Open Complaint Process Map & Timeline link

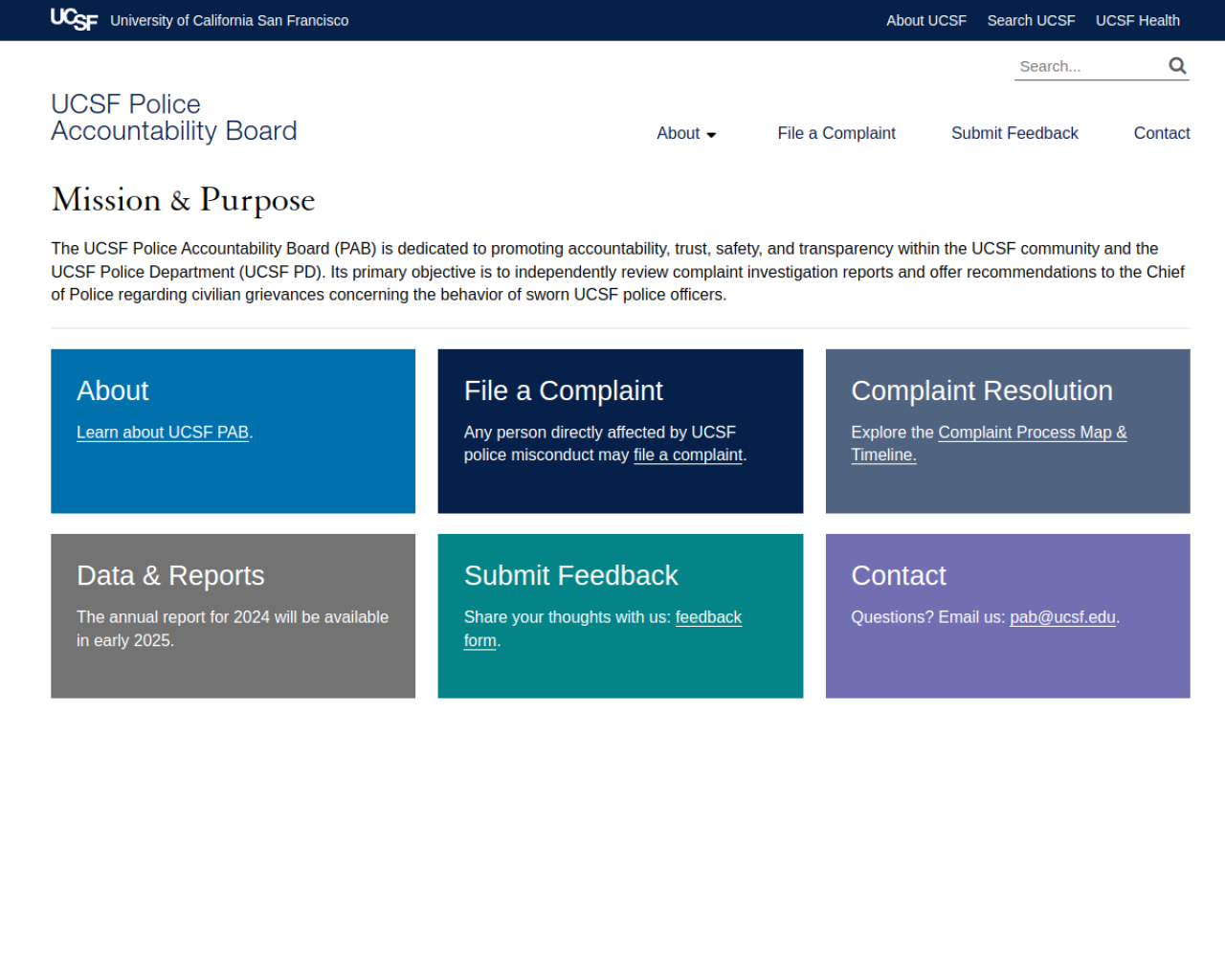pyautogui.click(x=989, y=443)
